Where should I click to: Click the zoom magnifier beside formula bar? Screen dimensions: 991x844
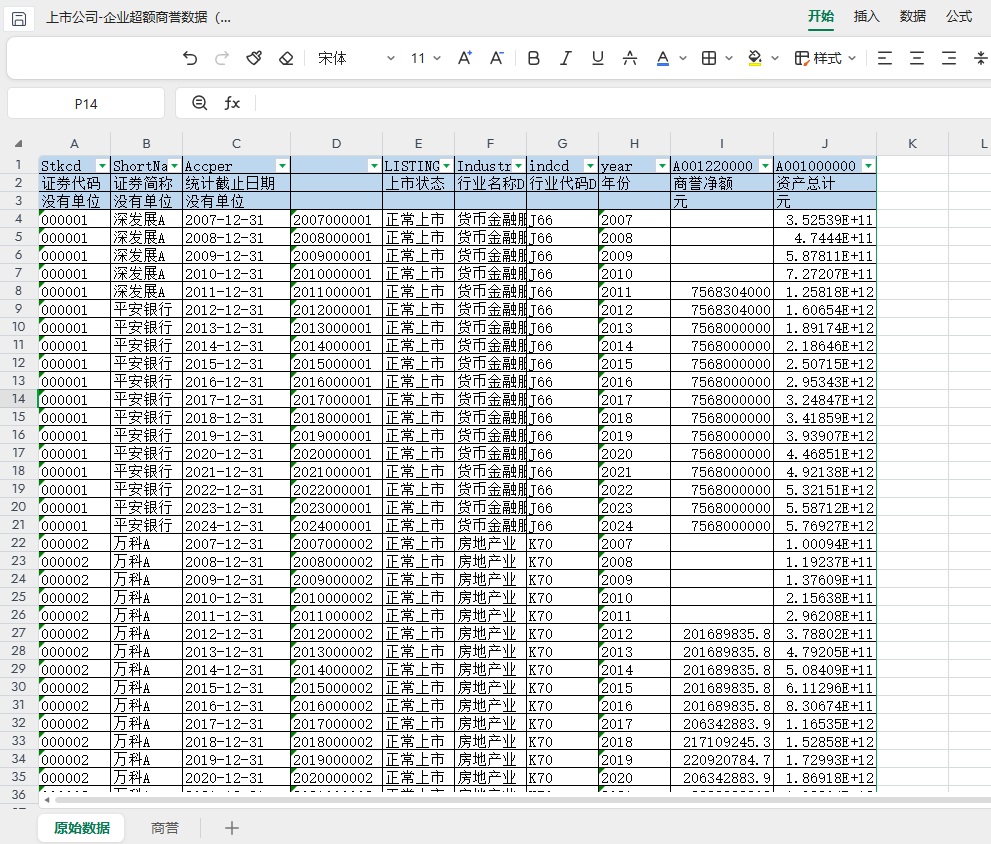(x=199, y=103)
